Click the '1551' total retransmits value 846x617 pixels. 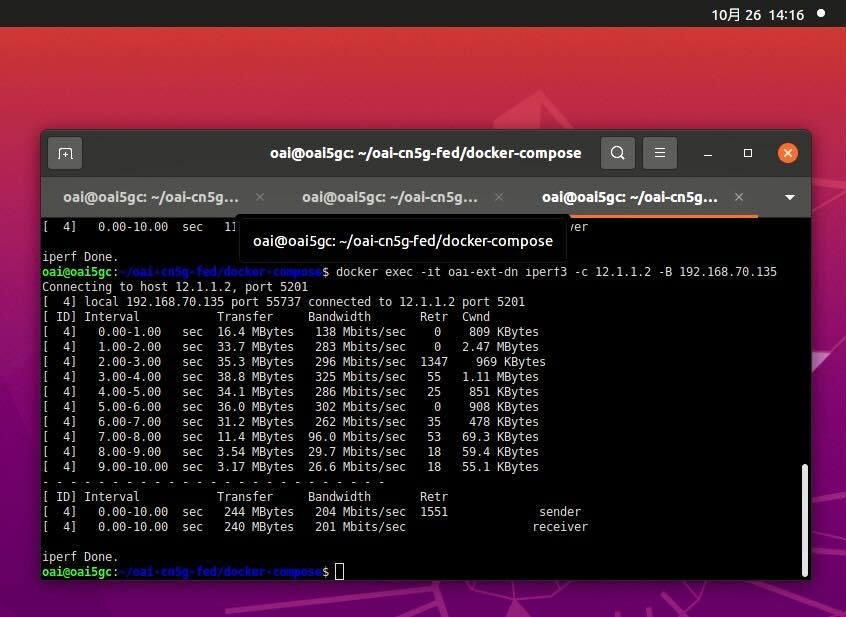pyautogui.click(x=434, y=512)
